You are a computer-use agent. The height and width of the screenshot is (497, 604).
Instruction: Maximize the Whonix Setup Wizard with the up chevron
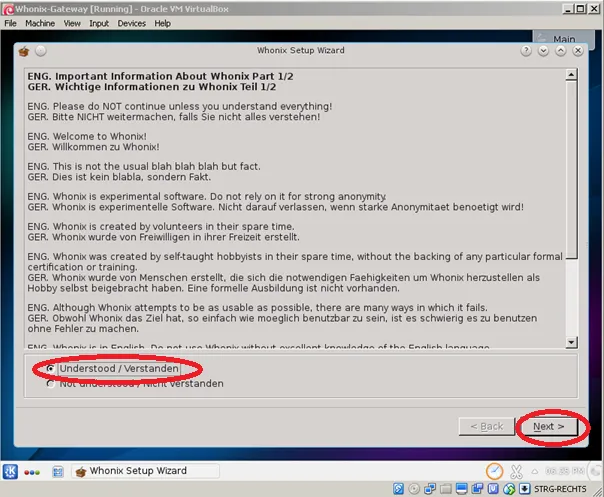click(x=560, y=50)
